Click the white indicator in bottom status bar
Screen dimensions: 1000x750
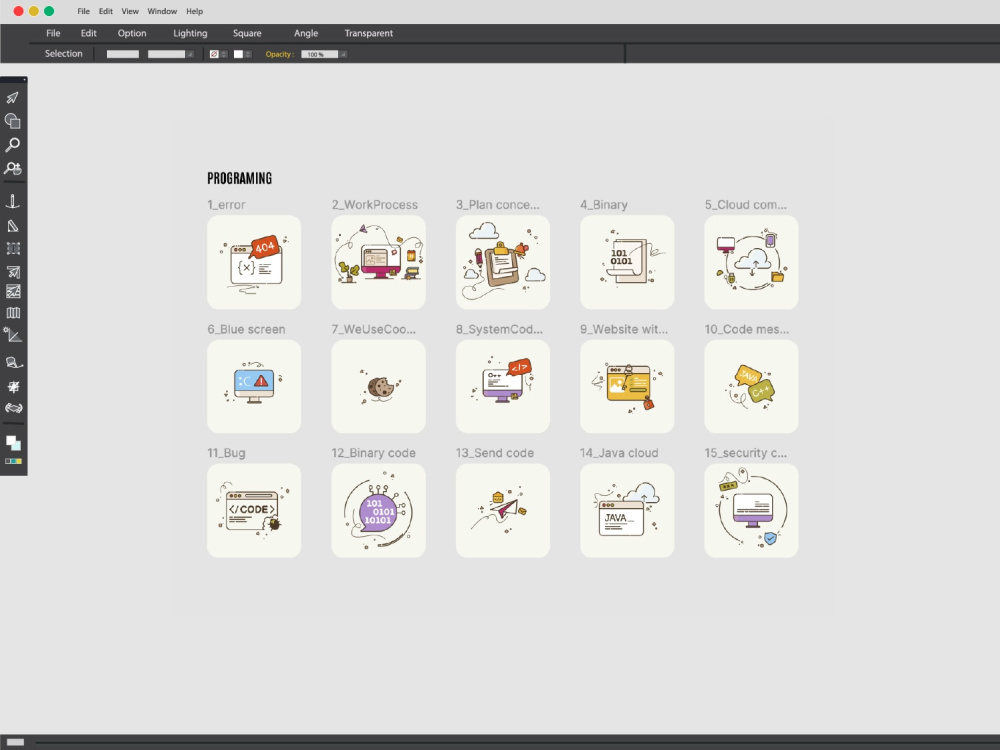tap(15, 742)
